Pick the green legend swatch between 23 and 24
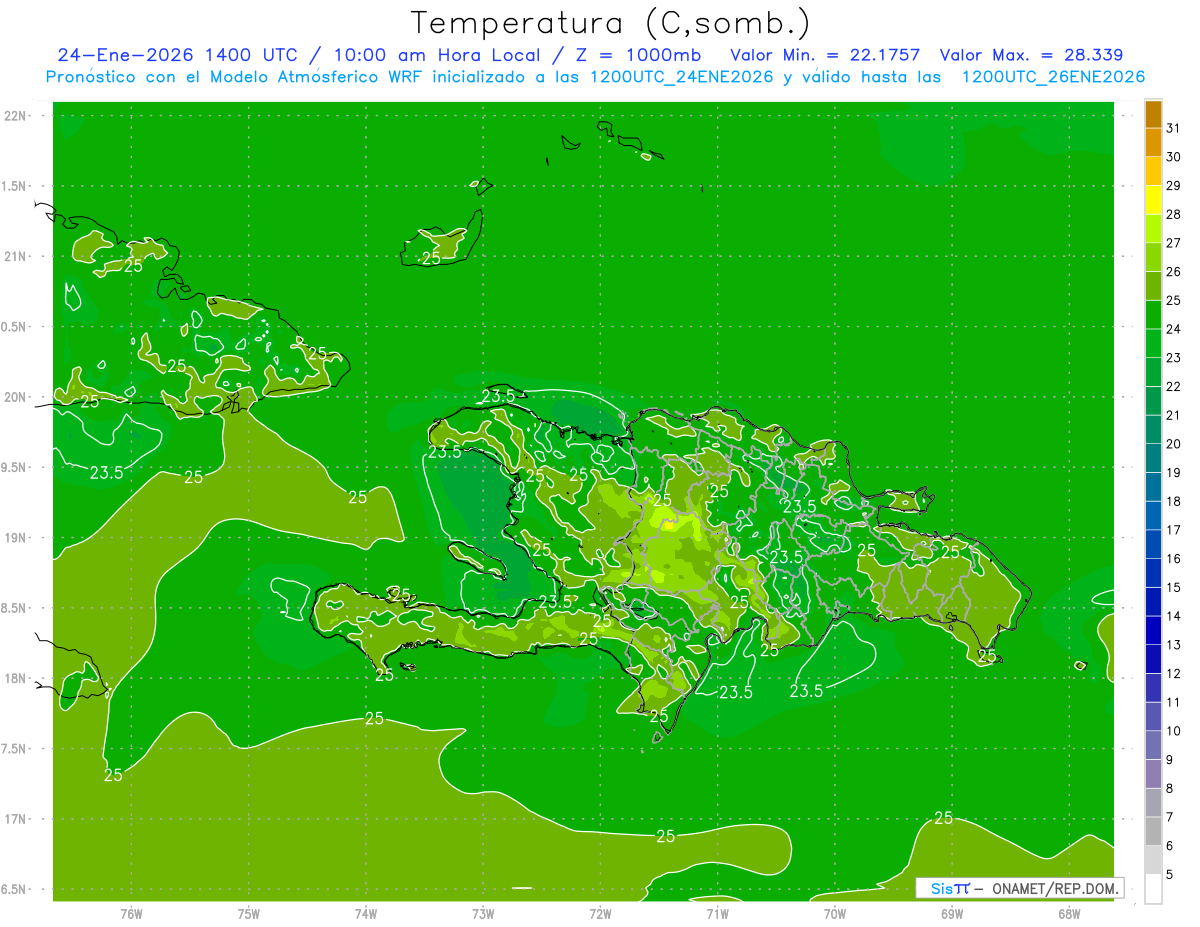Image resolution: width=1200 pixels, height=927 pixels. pyautogui.click(x=1153, y=343)
